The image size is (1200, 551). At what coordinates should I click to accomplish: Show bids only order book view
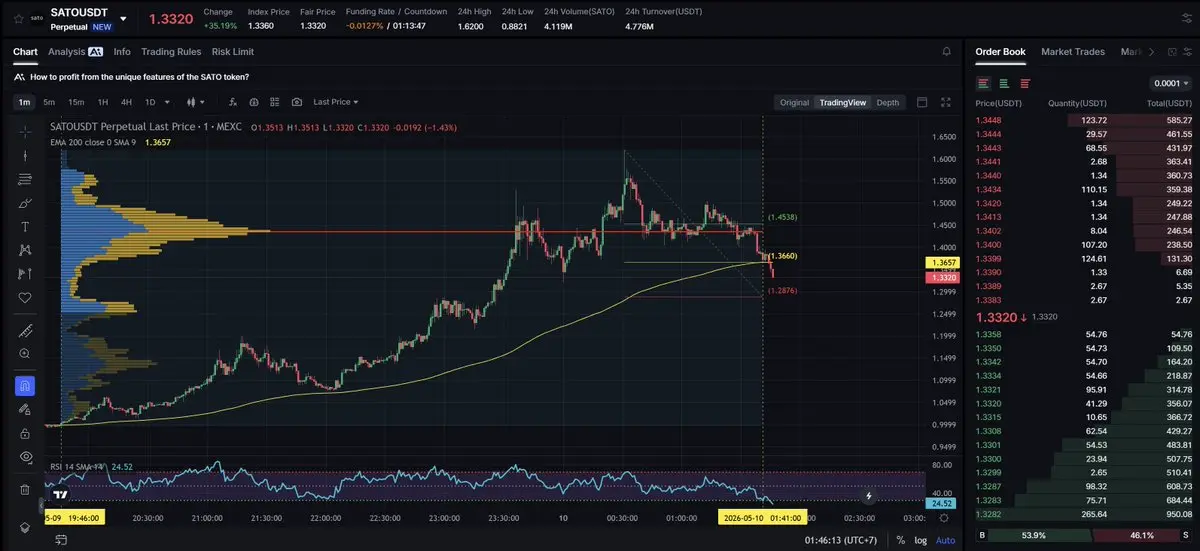click(x=1004, y=83)
